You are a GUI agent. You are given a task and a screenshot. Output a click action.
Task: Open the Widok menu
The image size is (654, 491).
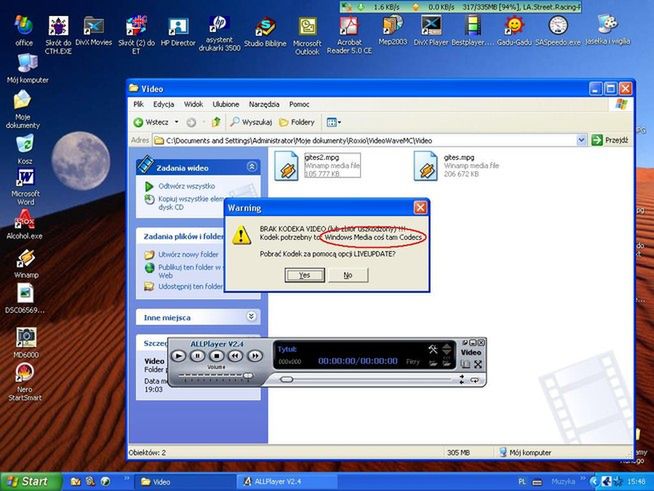click(x=193, y=104)
